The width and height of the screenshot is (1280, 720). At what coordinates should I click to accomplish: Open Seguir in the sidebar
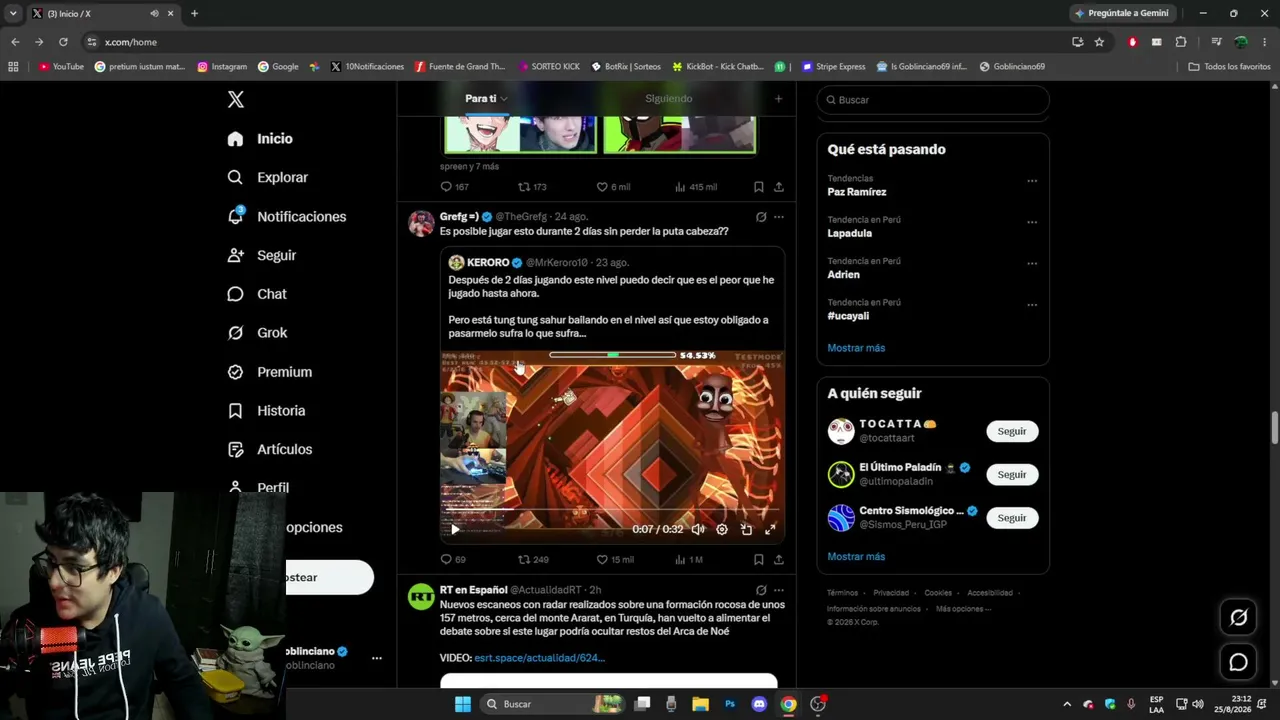click(261, 255)
